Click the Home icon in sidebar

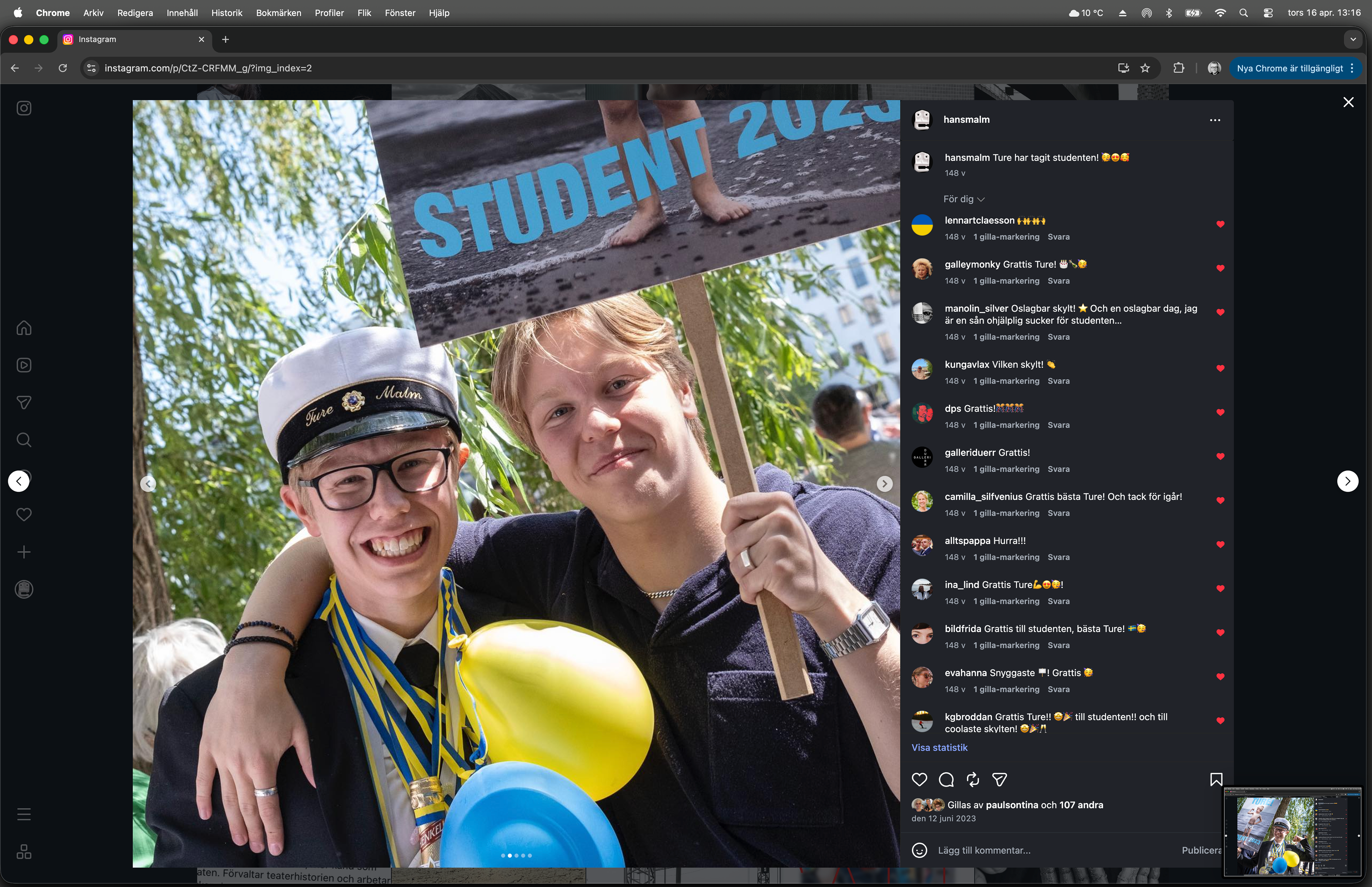[x=24, y=328]
